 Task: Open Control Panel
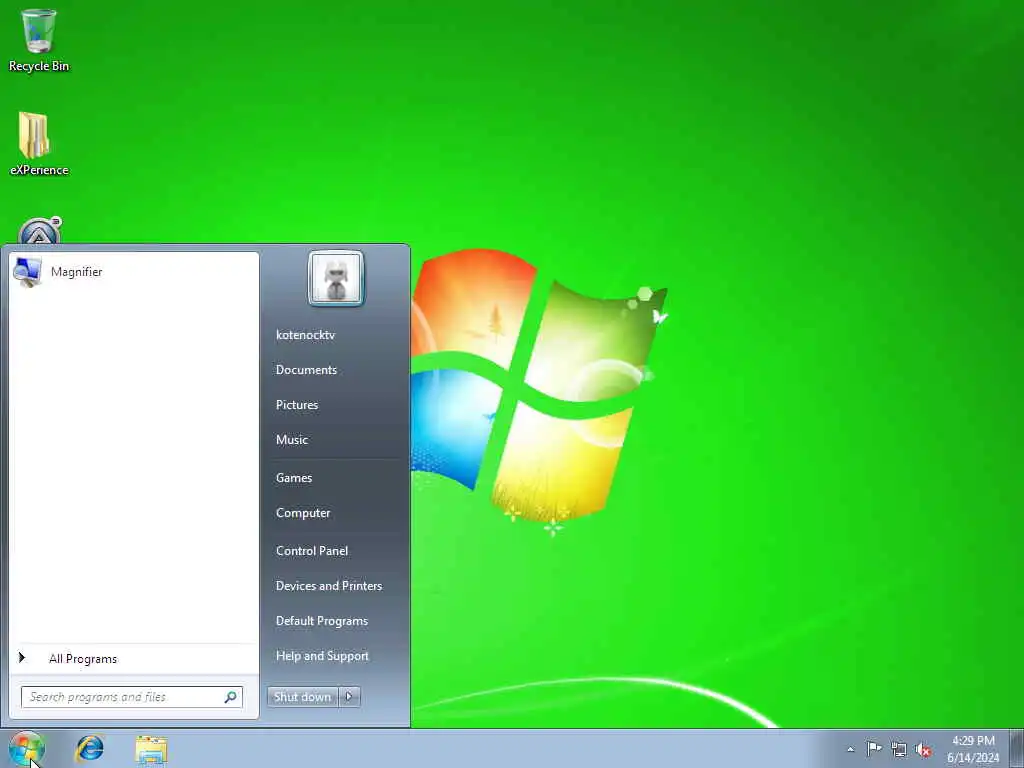(x=312, y=551)
